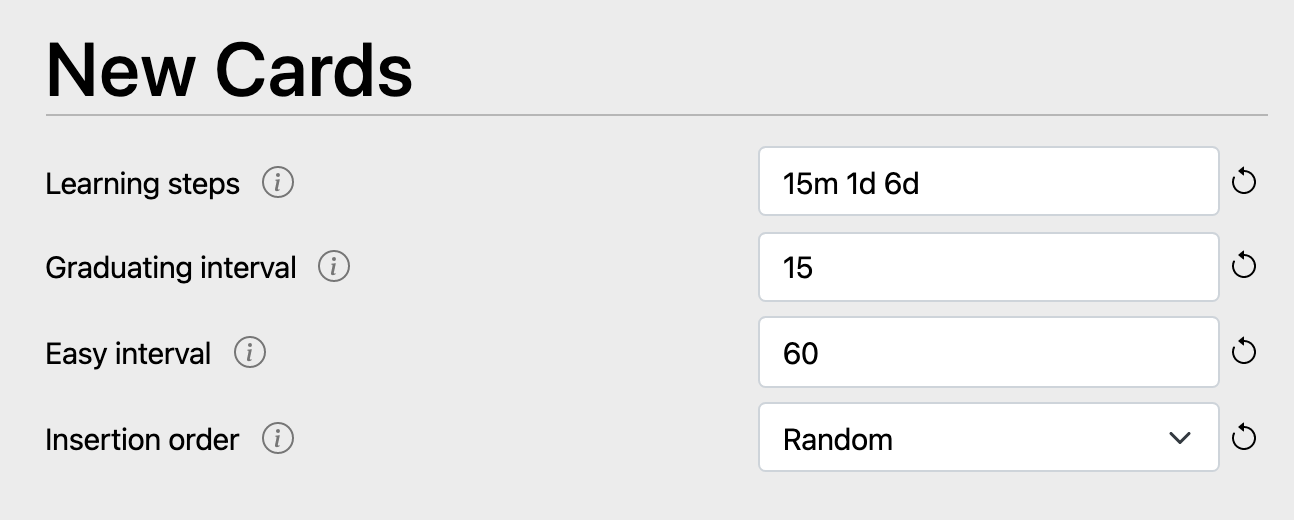
Task: View the Insertion order help icon
Action: point(277,439)
